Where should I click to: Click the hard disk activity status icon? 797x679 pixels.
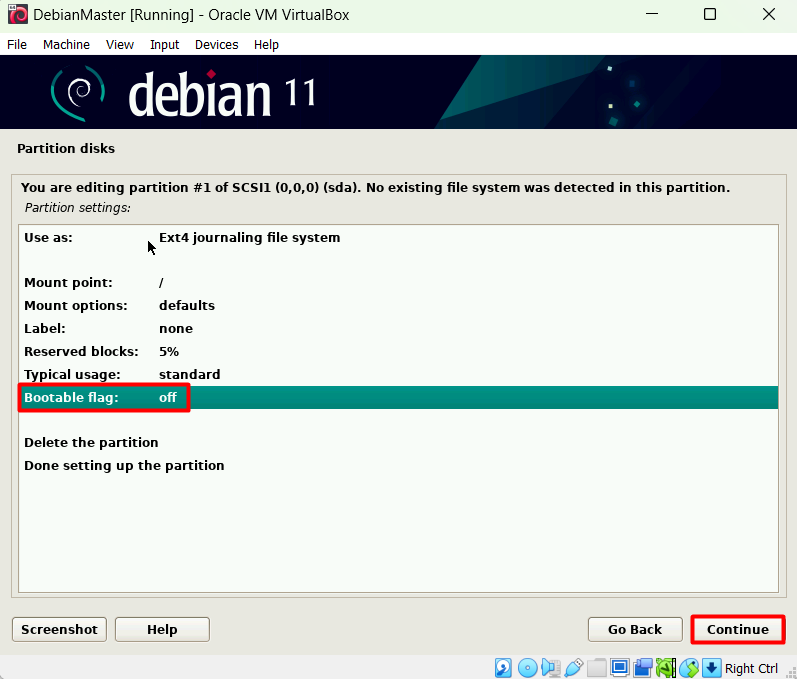(x=503, y=668)
